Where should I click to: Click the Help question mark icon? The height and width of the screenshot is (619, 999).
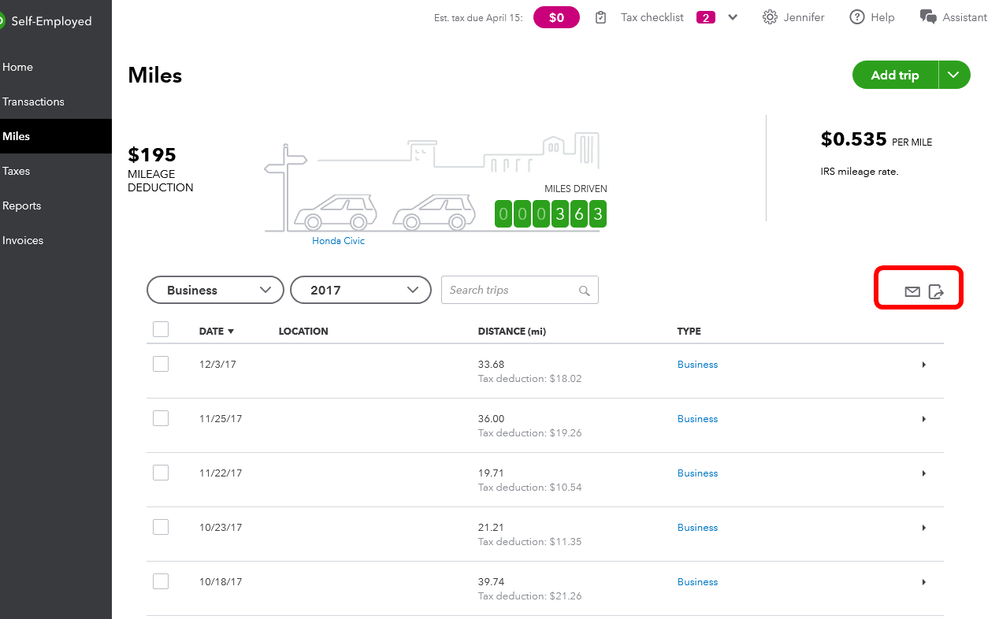[857, 17]
